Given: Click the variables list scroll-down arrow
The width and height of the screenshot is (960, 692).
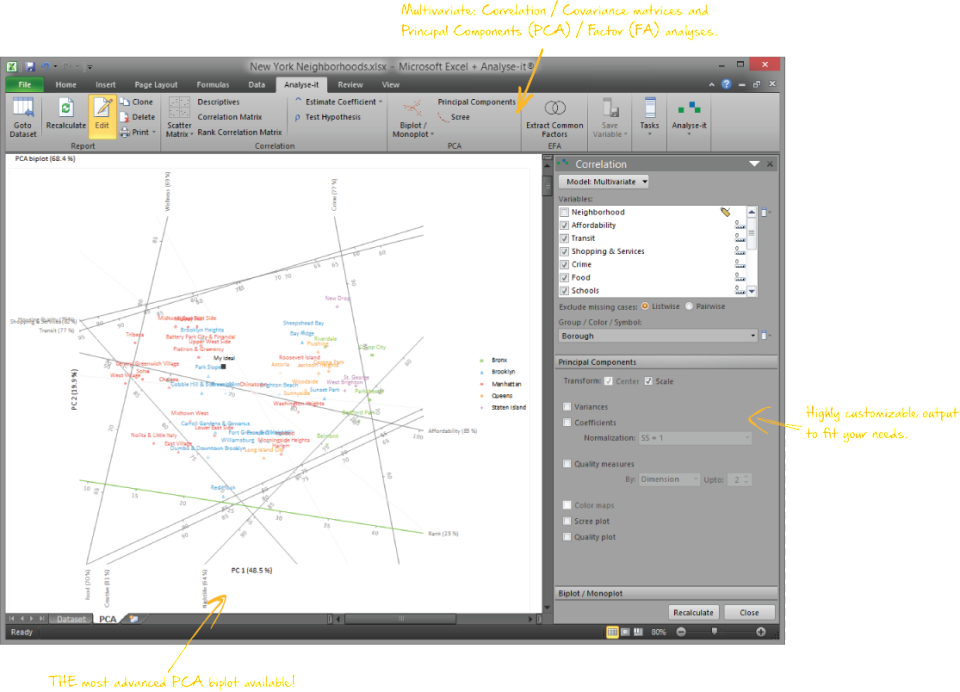Looking at the screenshot, I should (x=751, y=291).
